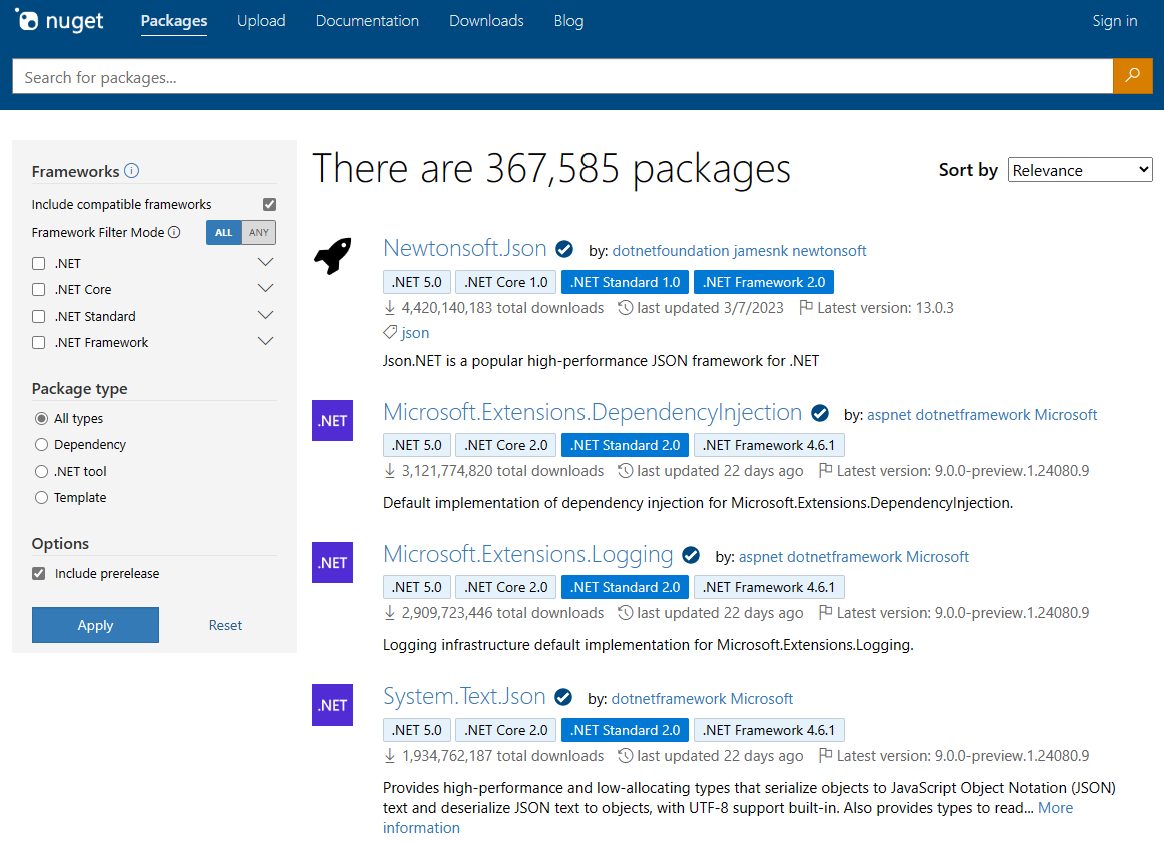Switch to the Upload tab
The height and width of the screenshot is (842, 1164).
261,20
